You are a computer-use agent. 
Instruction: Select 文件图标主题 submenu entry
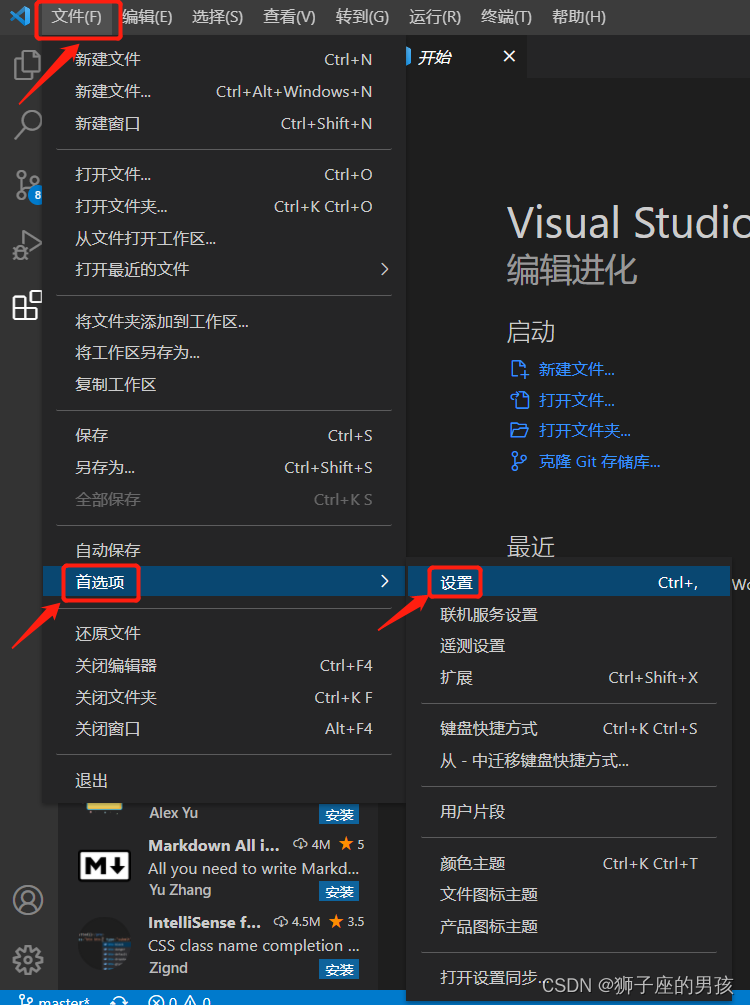(x=569, y=895)
